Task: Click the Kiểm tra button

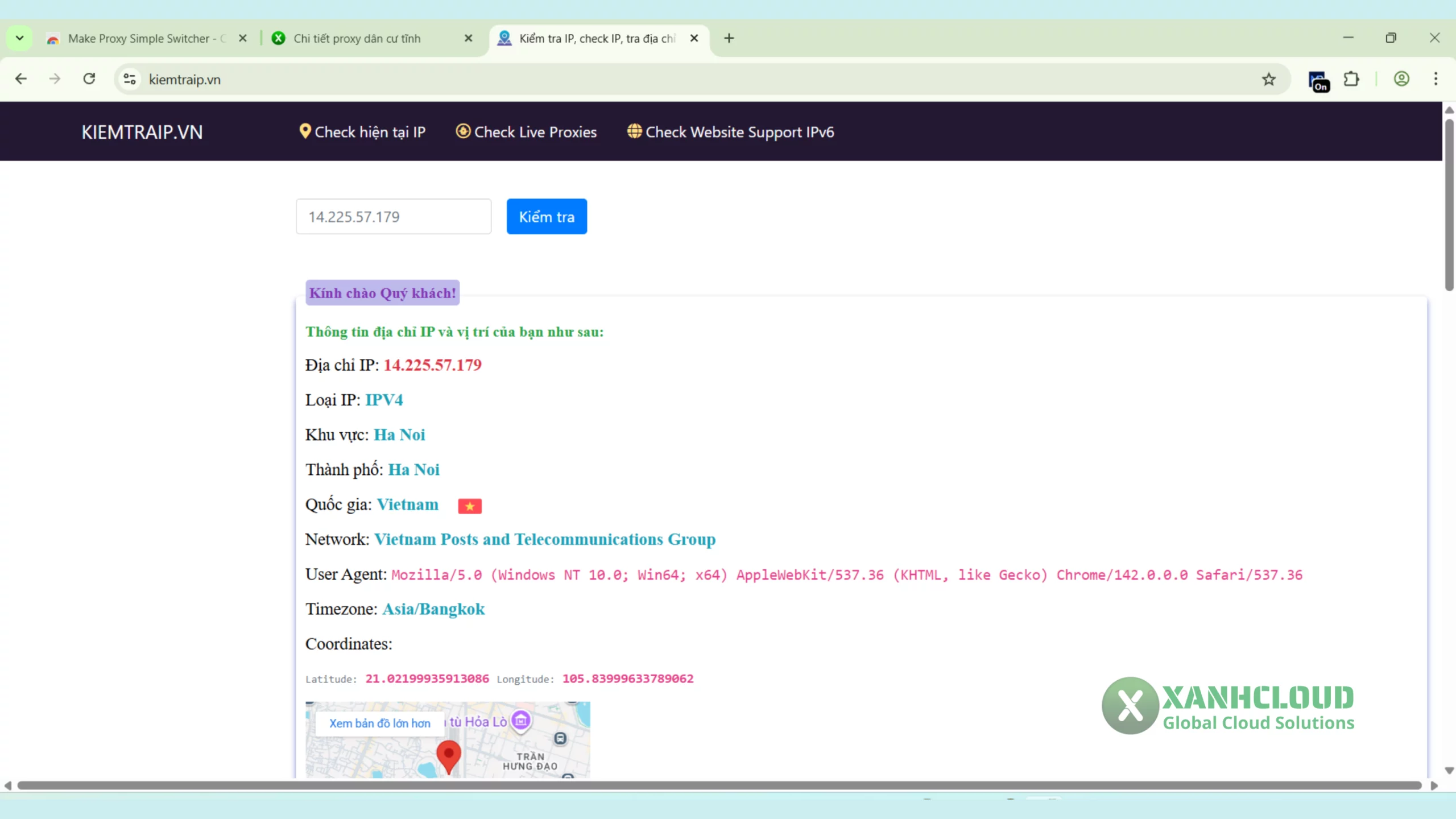Action: pyautogui.click(x=546, y=217)
